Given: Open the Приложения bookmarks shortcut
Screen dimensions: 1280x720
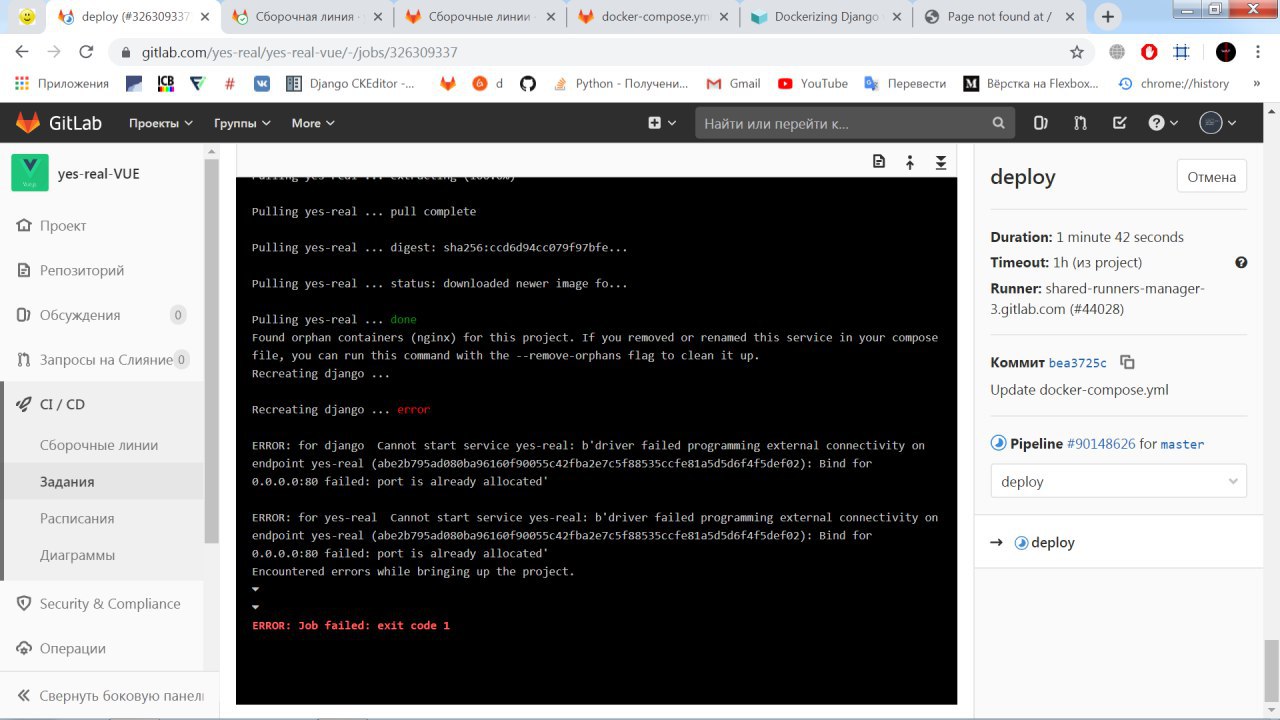Looking at the screenshot, I should [62, 84].
